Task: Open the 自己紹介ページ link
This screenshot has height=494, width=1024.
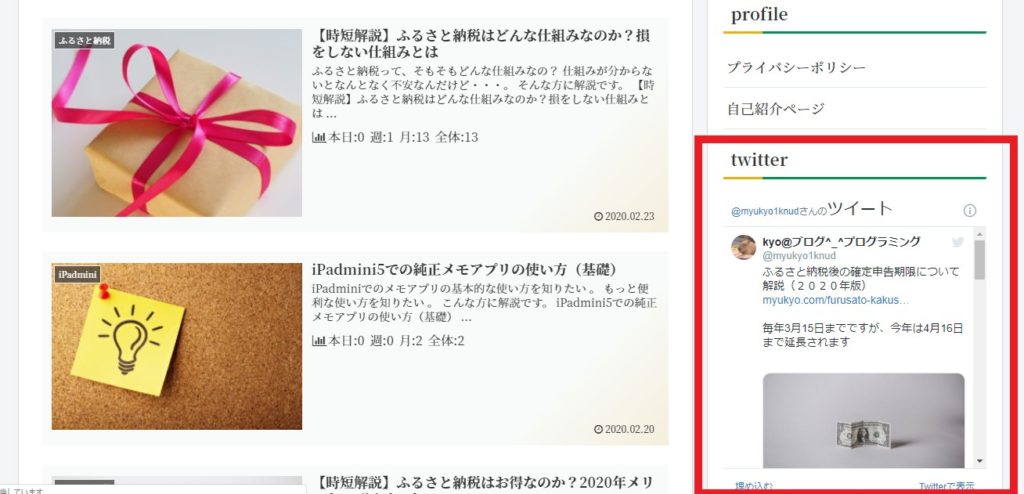Action: (776, 108)
